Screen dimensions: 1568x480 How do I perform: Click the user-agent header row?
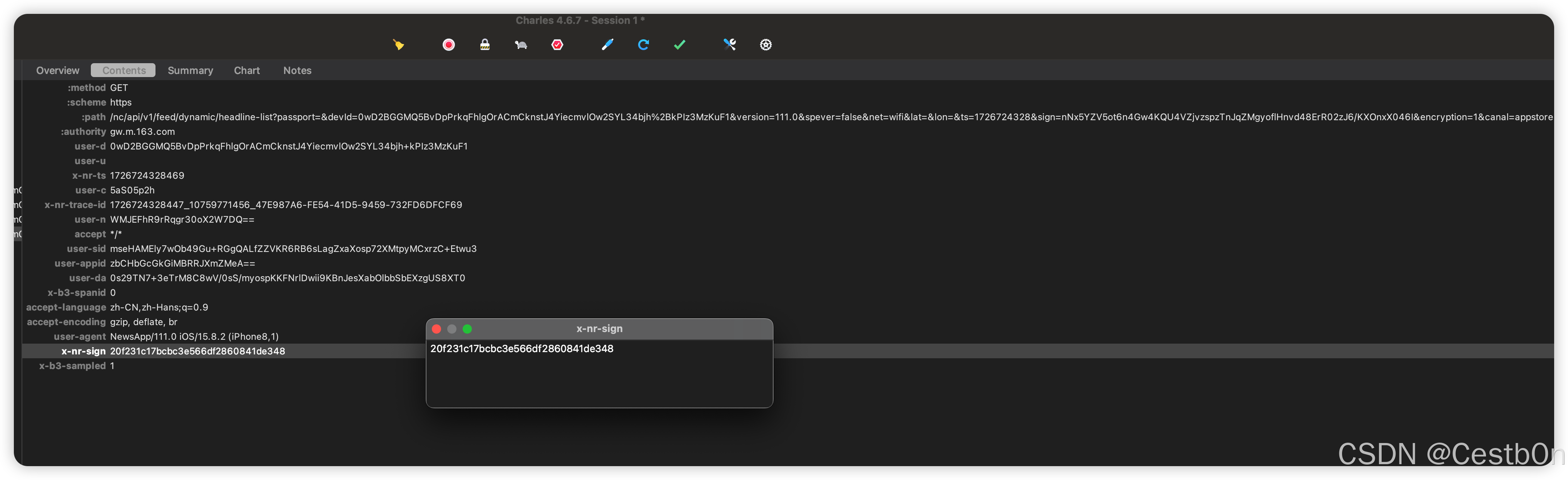194,337
